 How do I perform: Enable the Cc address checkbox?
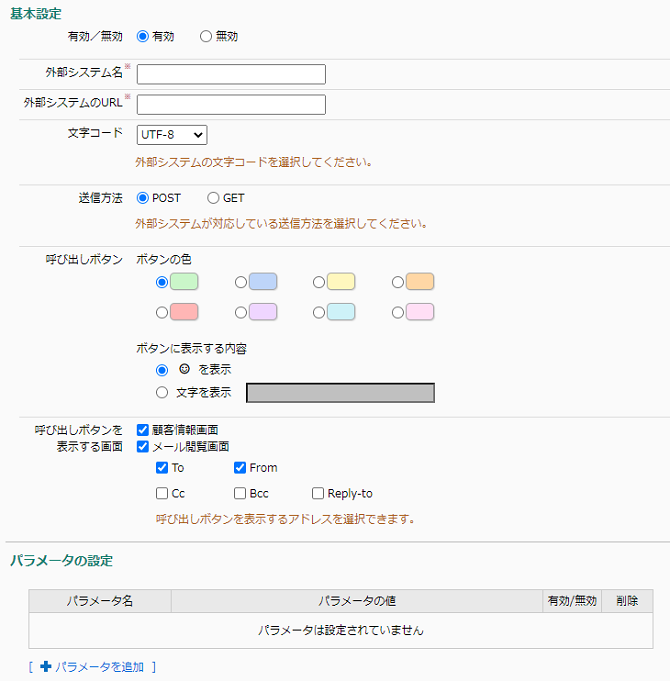[x=162, y=493]
